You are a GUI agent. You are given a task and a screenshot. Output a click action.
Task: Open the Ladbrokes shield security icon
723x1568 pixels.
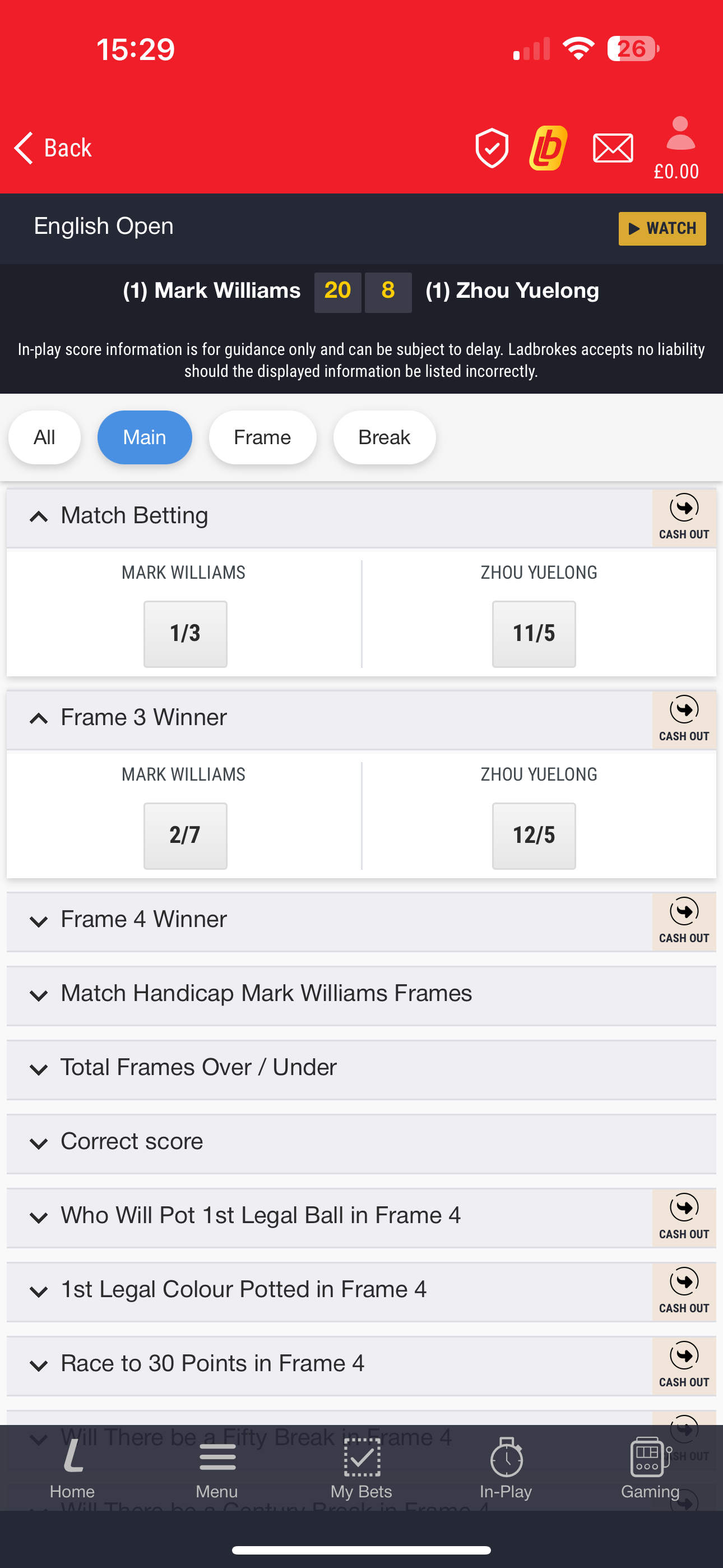[x=493, y=147]
